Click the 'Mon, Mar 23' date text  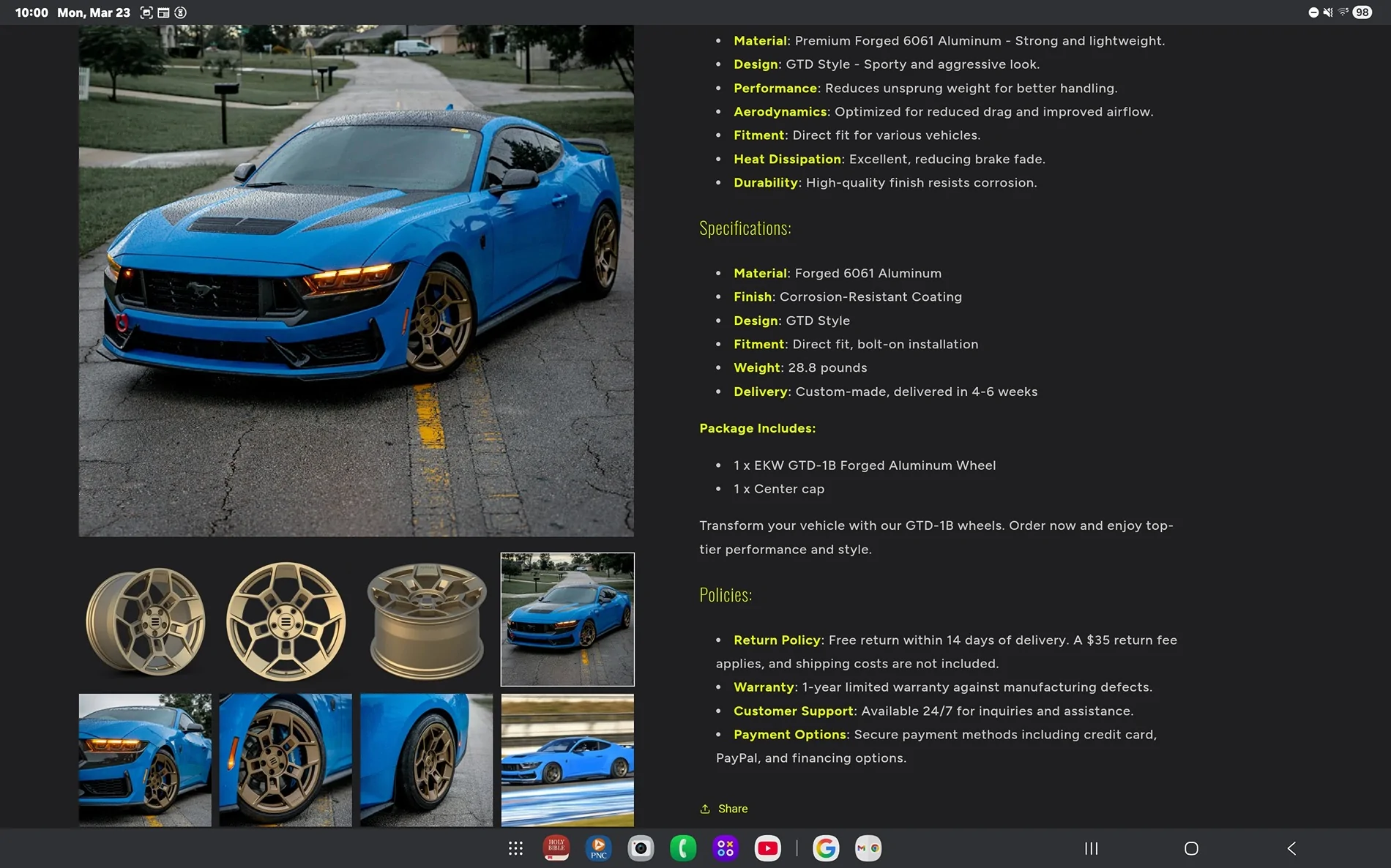(x=94, y=12)
